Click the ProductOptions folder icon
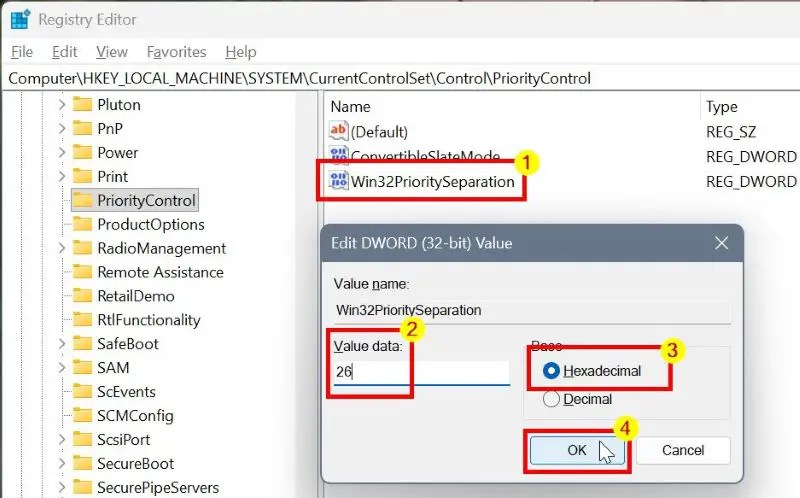800x498 pixels. 82,224
